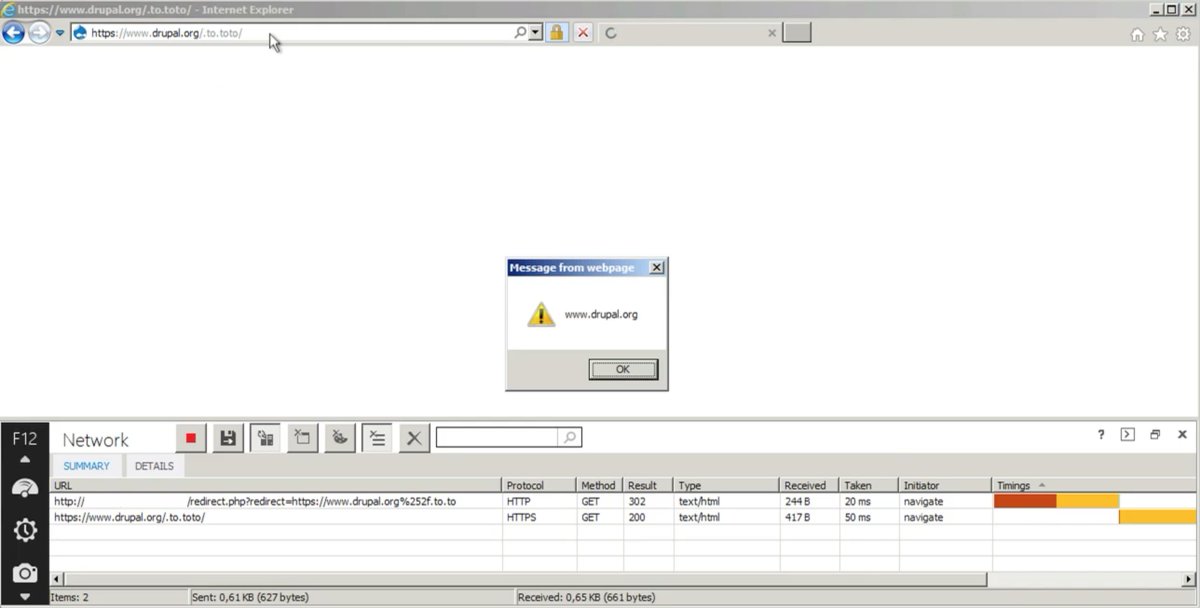Screen dimensions: 1200x608
Task: Click the Network panel search field
Action: [497, 438]
